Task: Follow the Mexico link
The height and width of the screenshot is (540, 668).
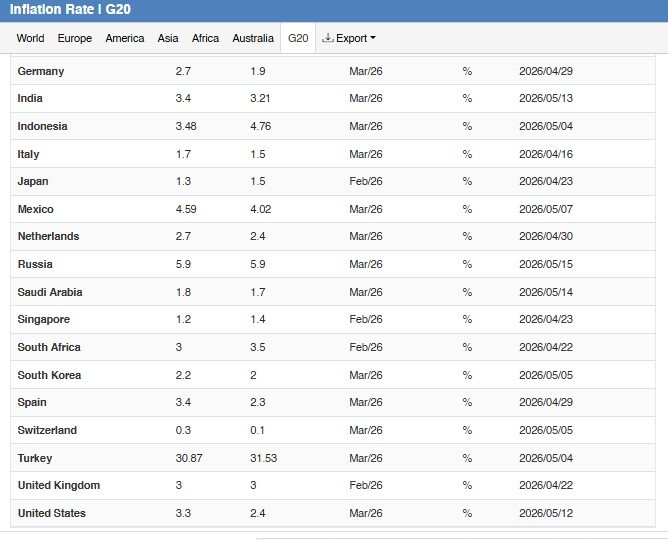Action: click(36, 210)
